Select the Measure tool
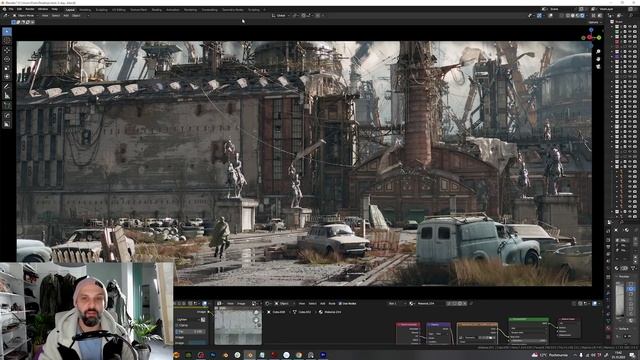 [x=7, y=96]
